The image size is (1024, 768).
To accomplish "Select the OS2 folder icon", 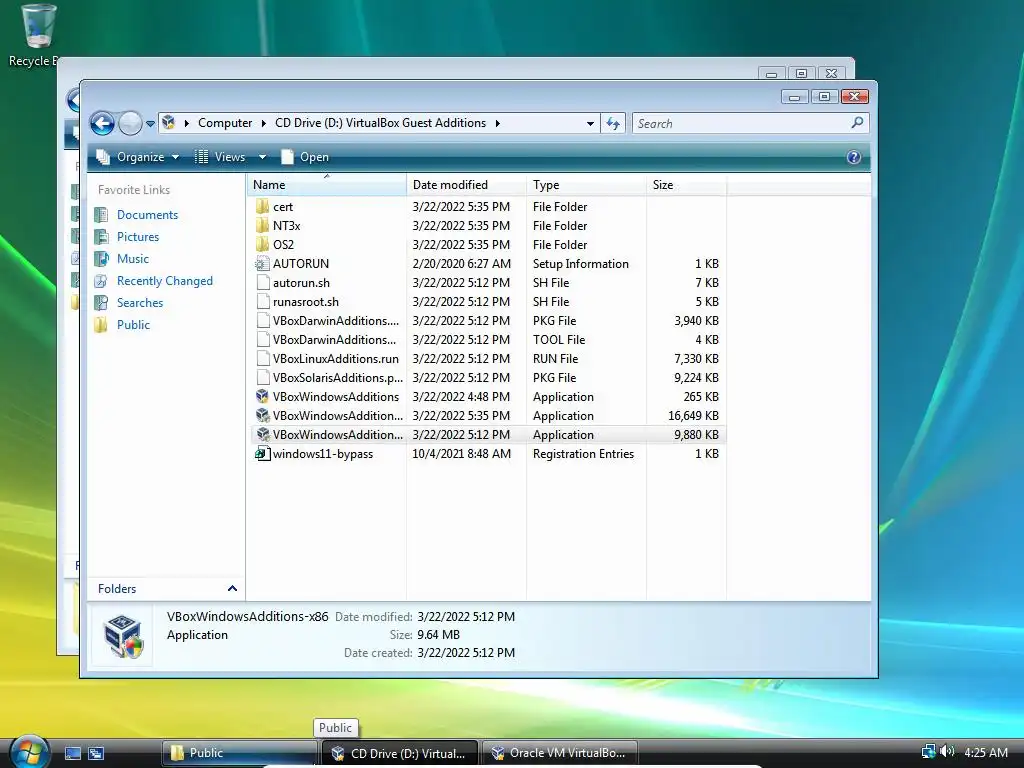I will [263, 244].
